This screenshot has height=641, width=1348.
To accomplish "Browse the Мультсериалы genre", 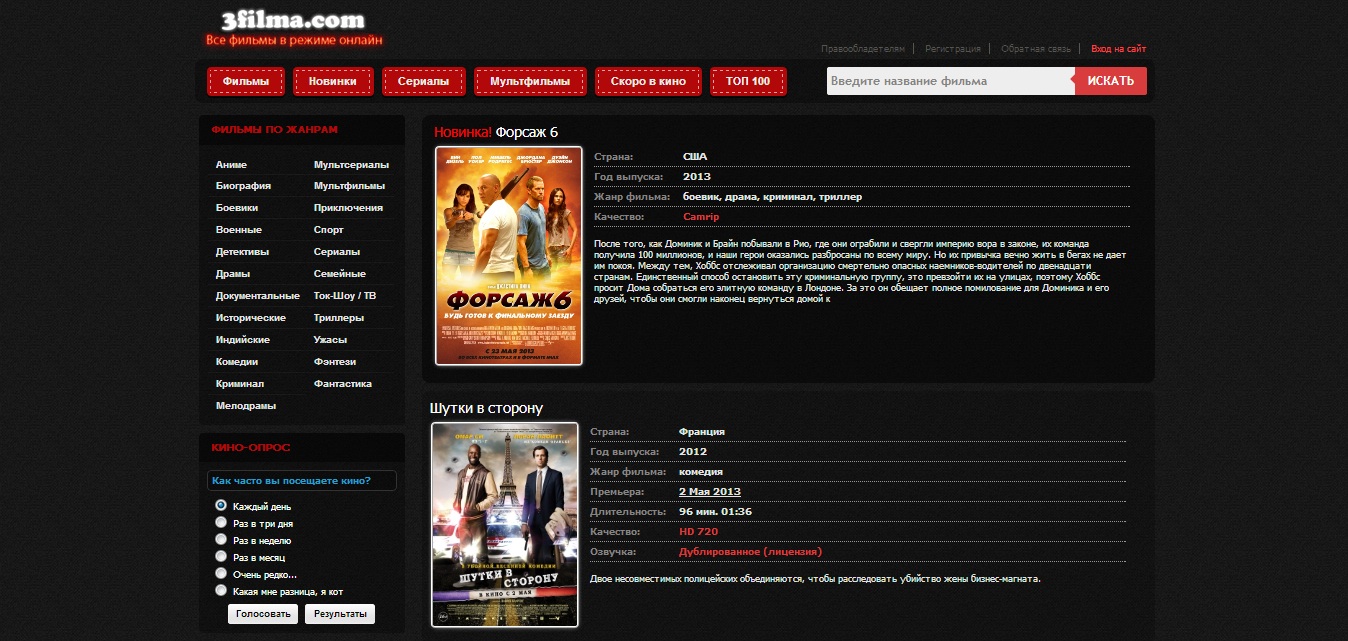I will coord(351,165).
